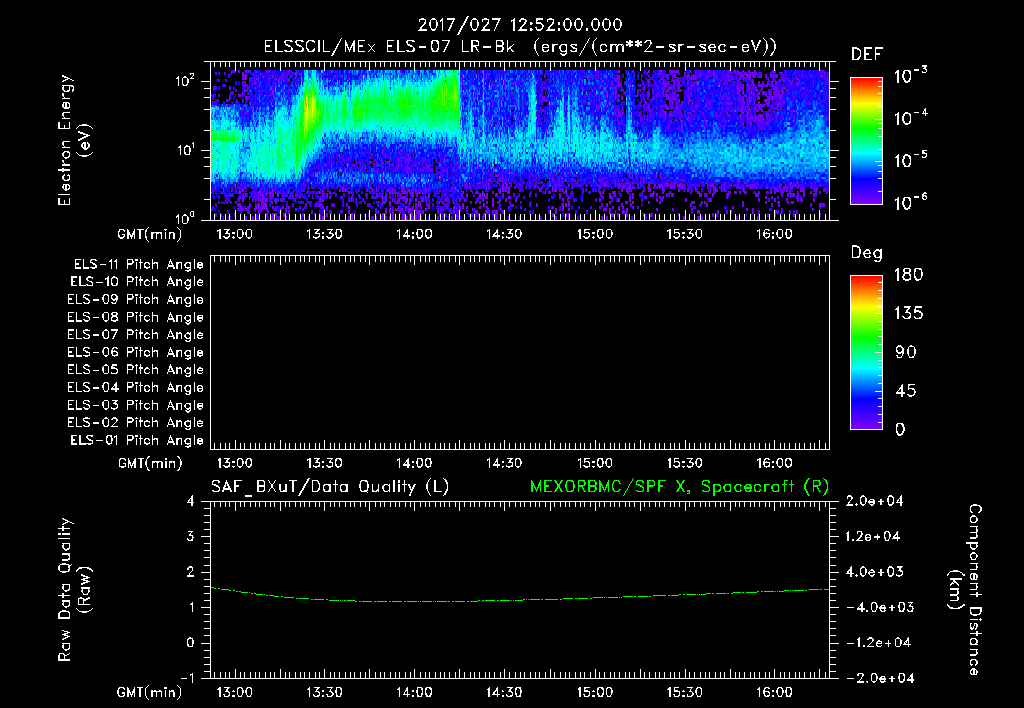Viewport: 1024px width, 708px height.
Task: Click GMT(min) label under the spectrogram panel
Action: tap(149, 234)
